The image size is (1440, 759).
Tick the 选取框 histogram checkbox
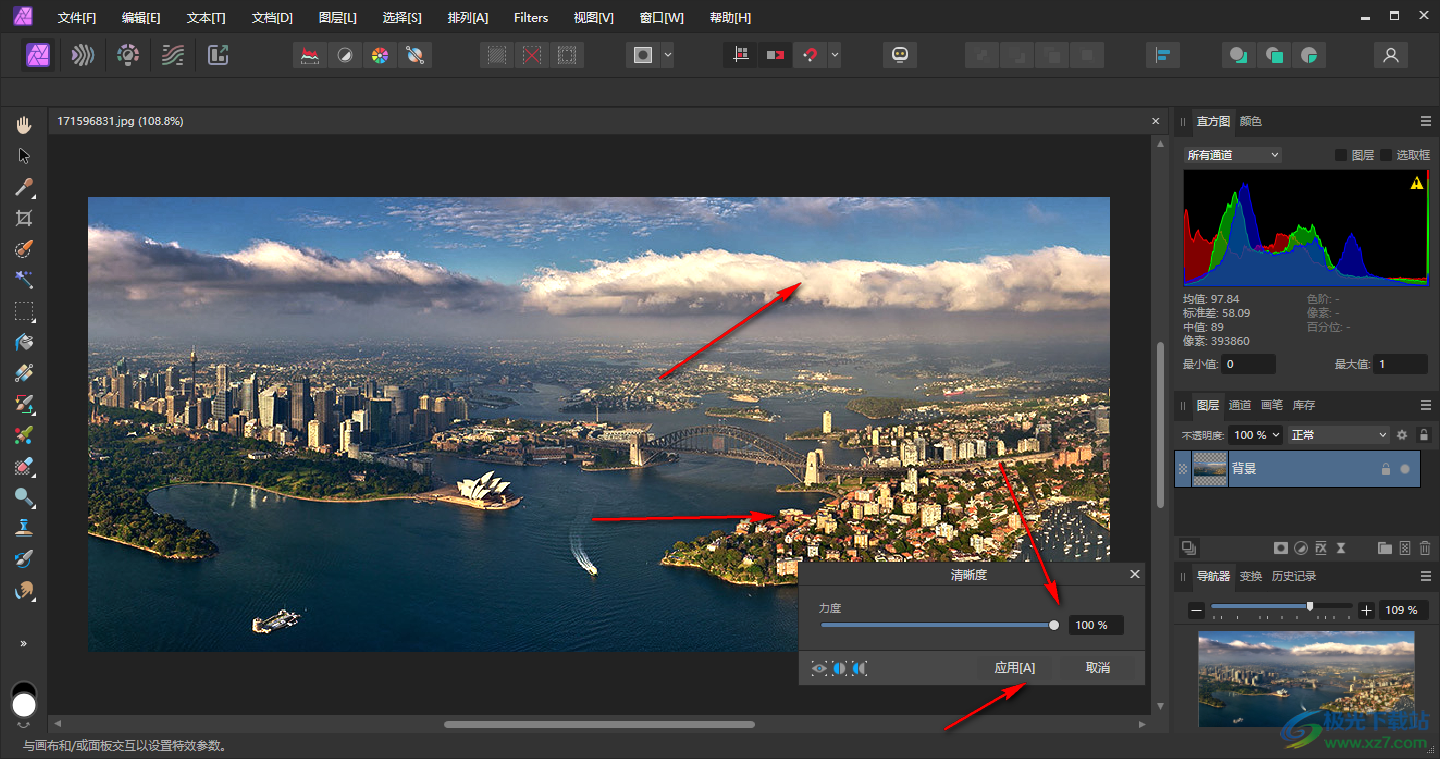pyautogui.click(x=1386, y=155)
